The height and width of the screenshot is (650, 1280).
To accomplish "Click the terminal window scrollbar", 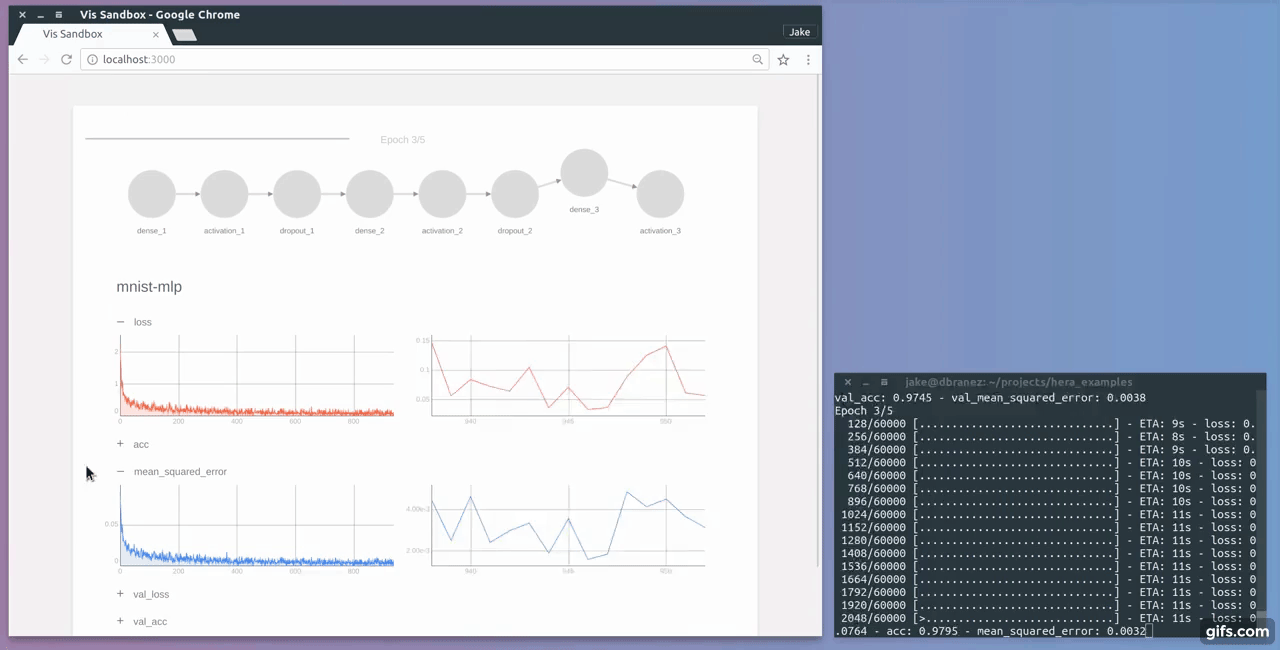I will click(x=1262, y=514).
